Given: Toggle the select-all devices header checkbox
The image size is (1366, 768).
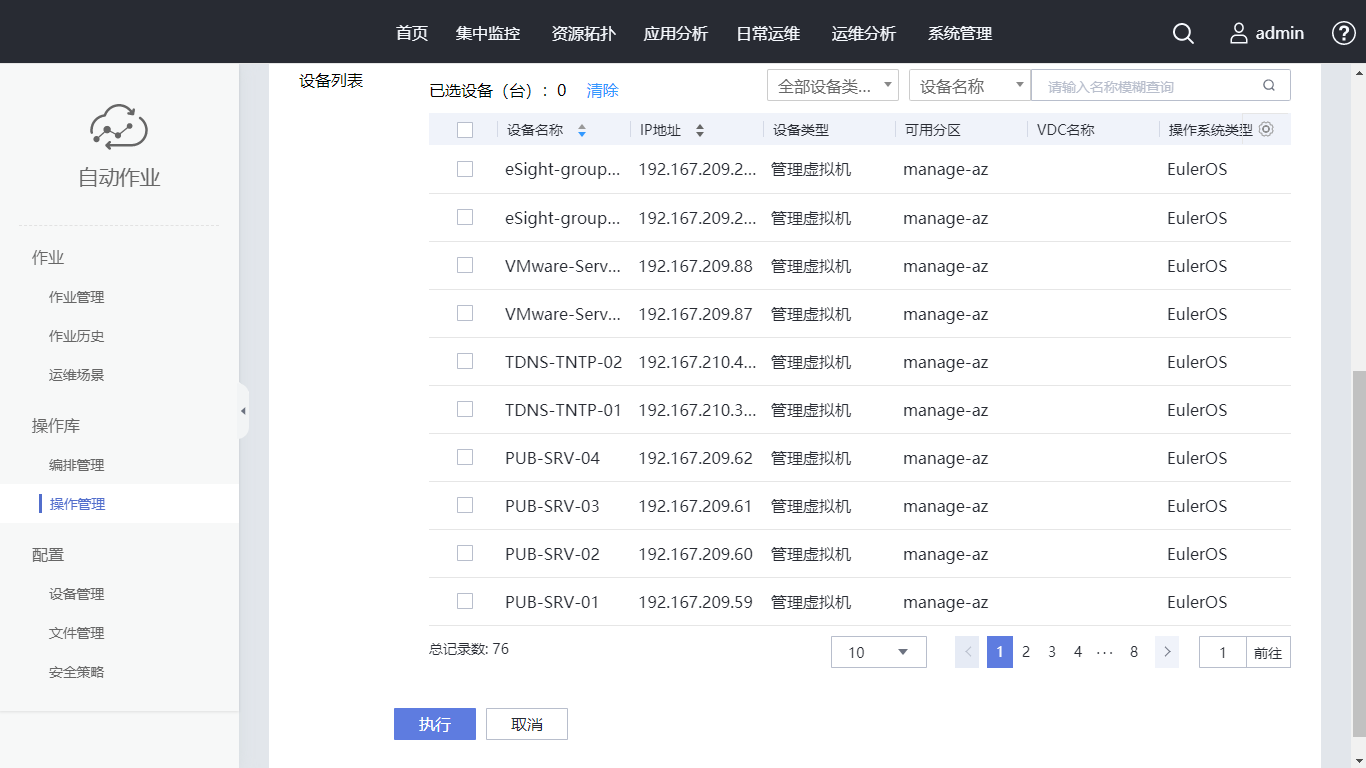Looking at the screenshot, I should (465, 130).
